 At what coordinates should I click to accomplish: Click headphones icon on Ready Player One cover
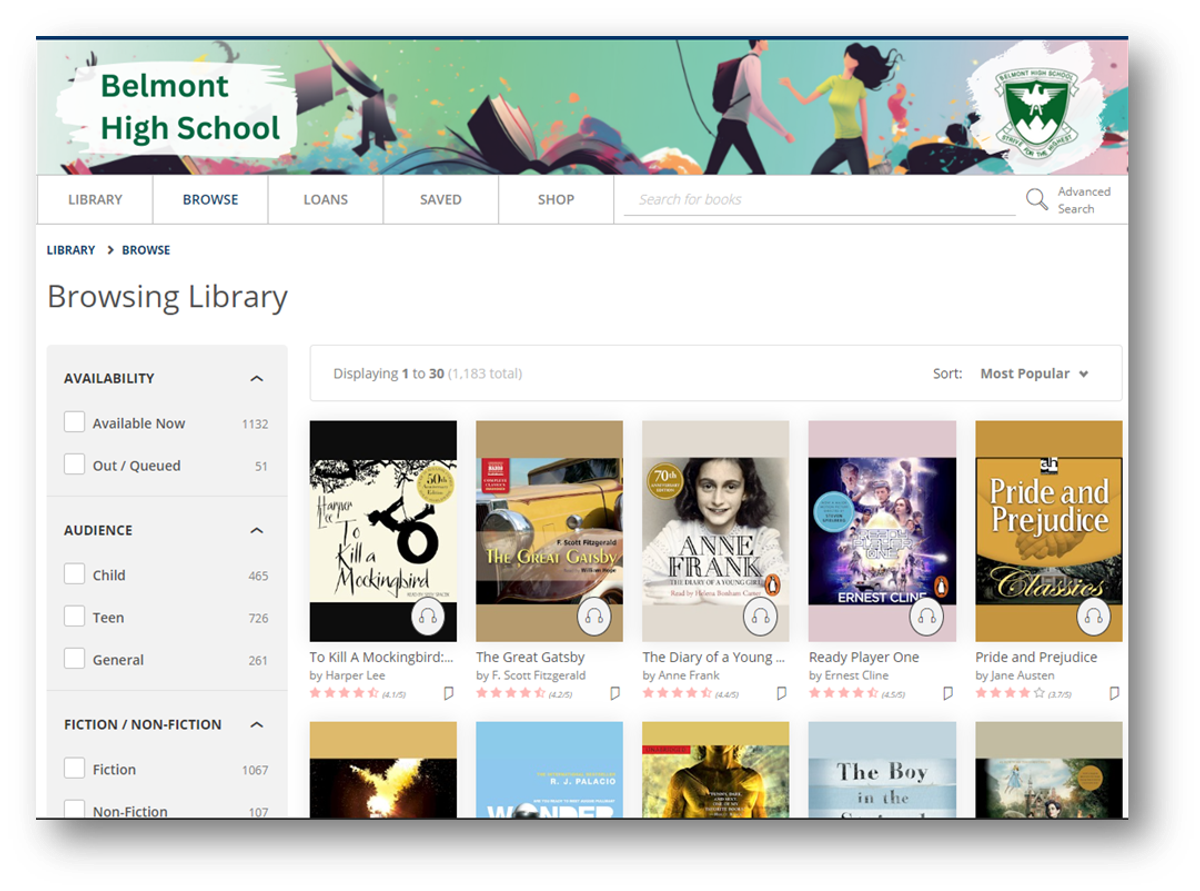coord(928,617)
